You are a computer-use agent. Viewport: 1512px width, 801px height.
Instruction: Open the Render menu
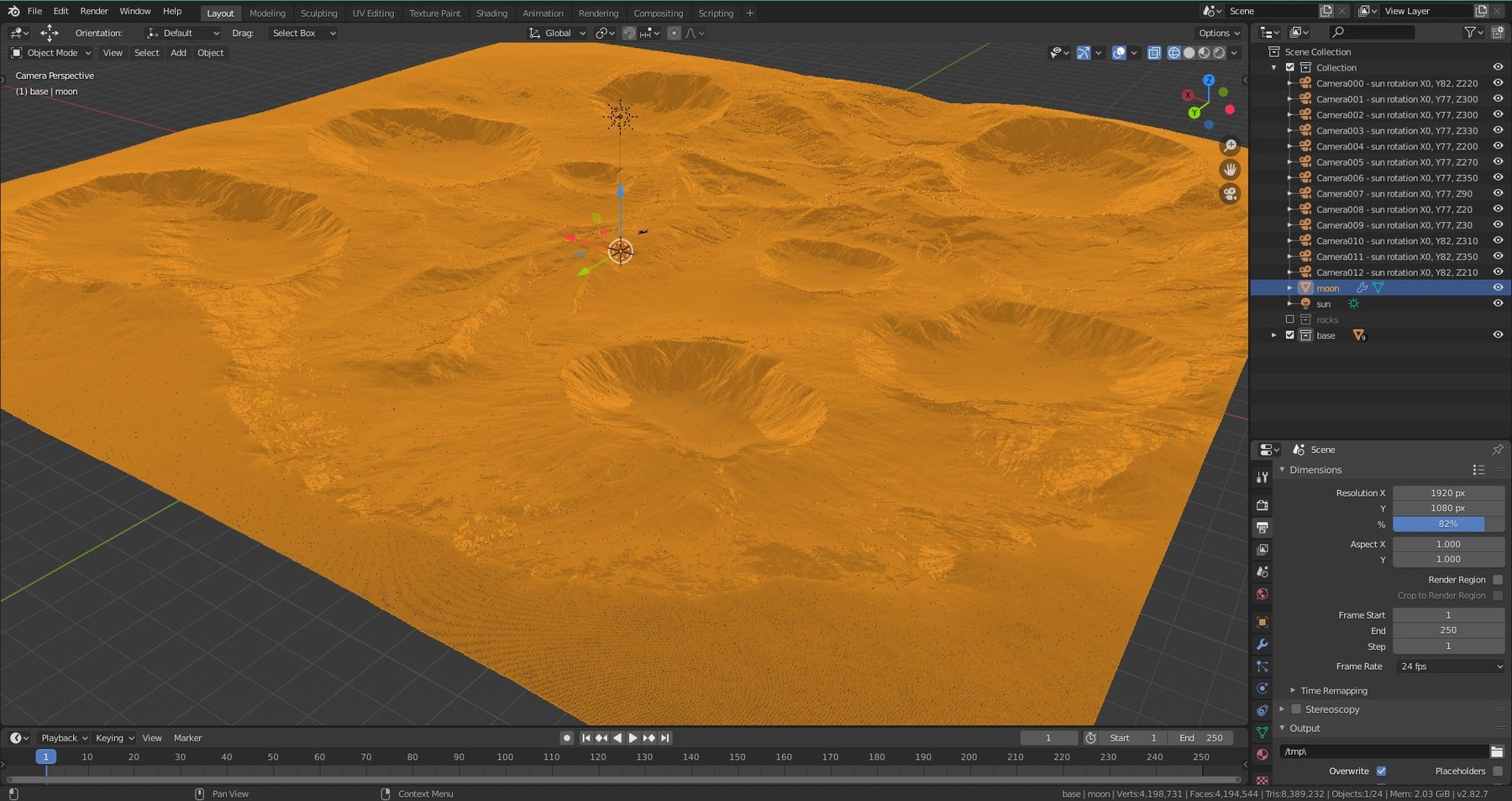[x=93, y=11]
